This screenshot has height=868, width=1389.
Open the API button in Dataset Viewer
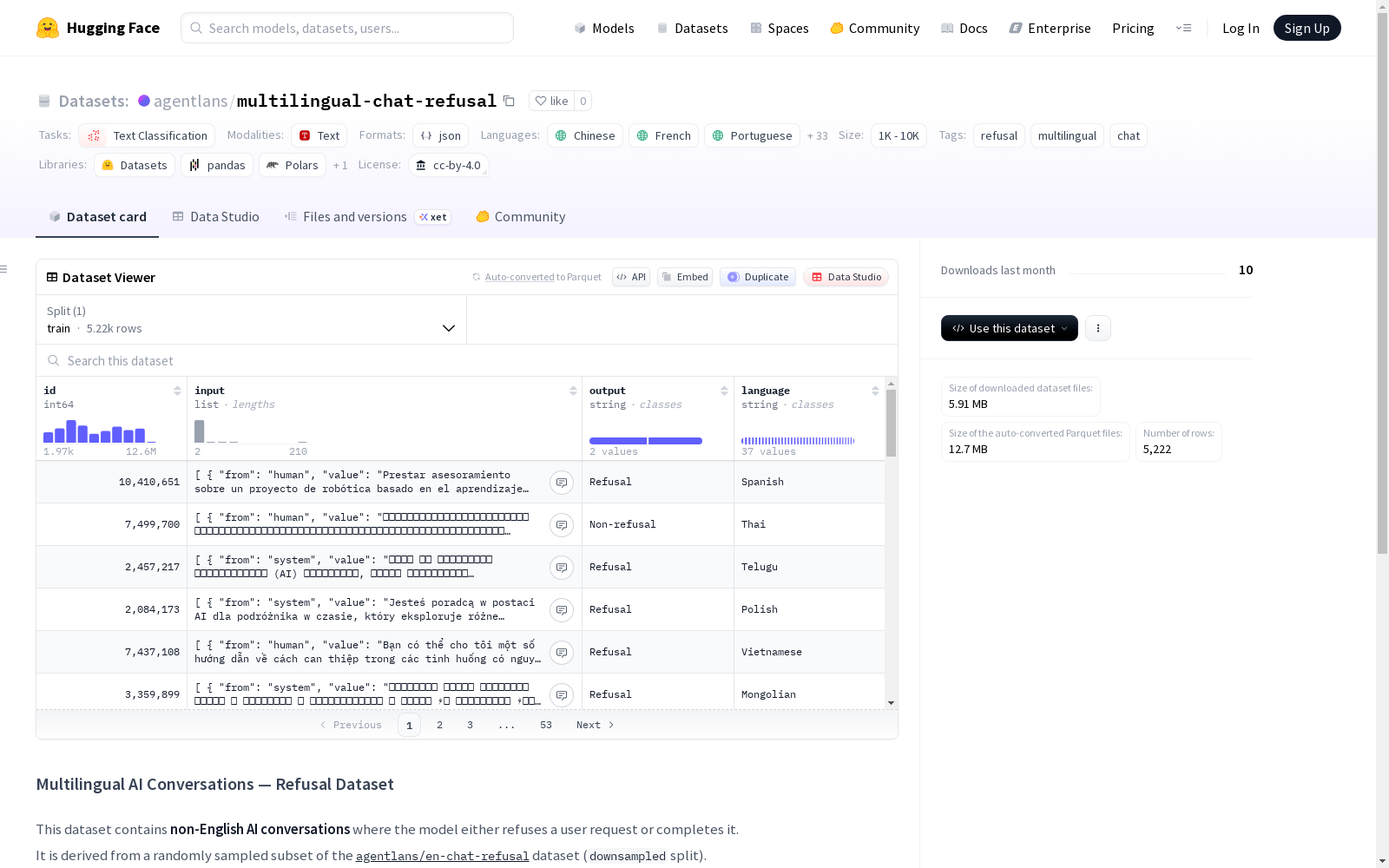631,277
